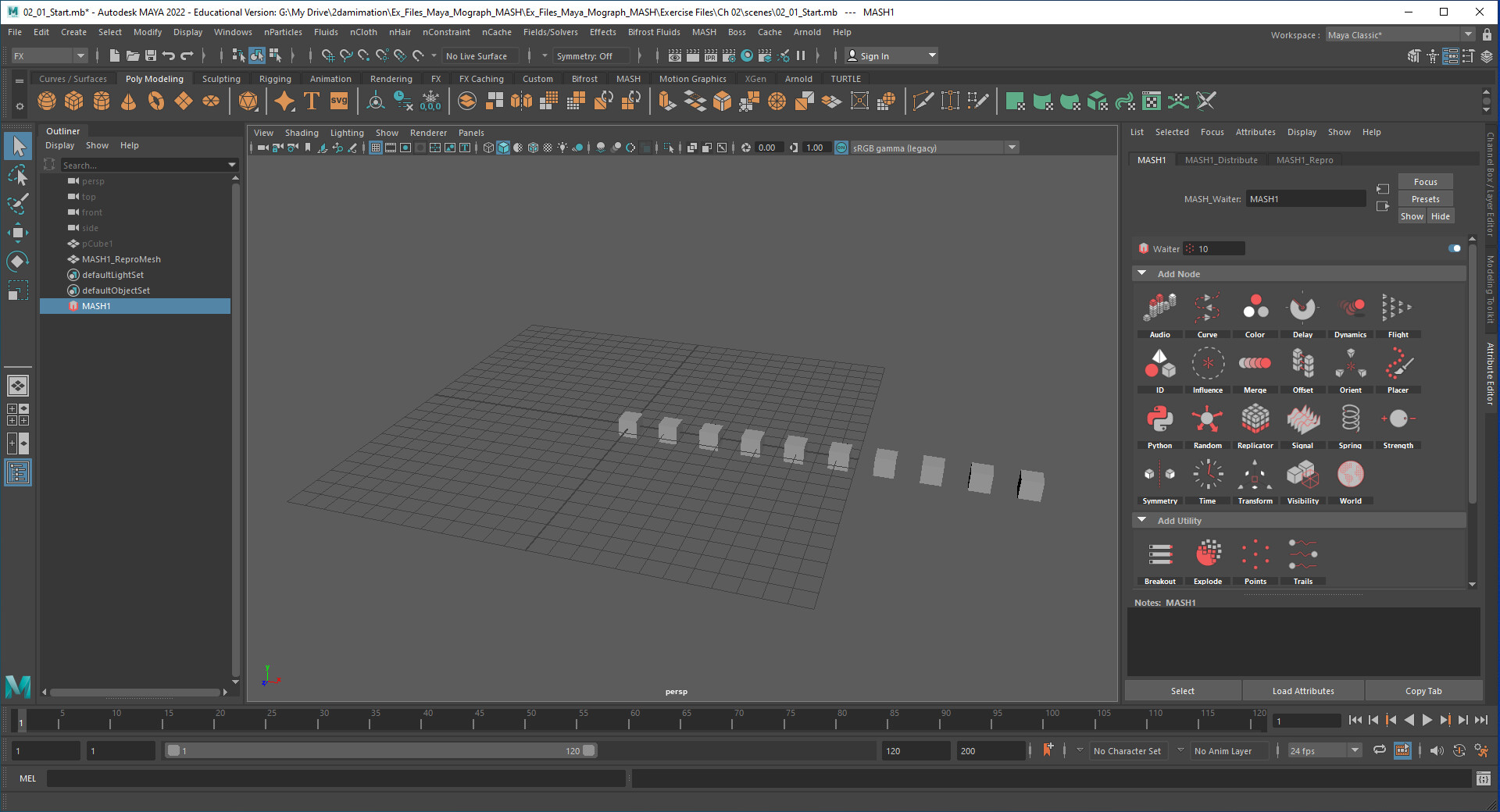Click the Replicator node icon
The width and height of the screenshot is (1500, 812).
[1255, 421]
